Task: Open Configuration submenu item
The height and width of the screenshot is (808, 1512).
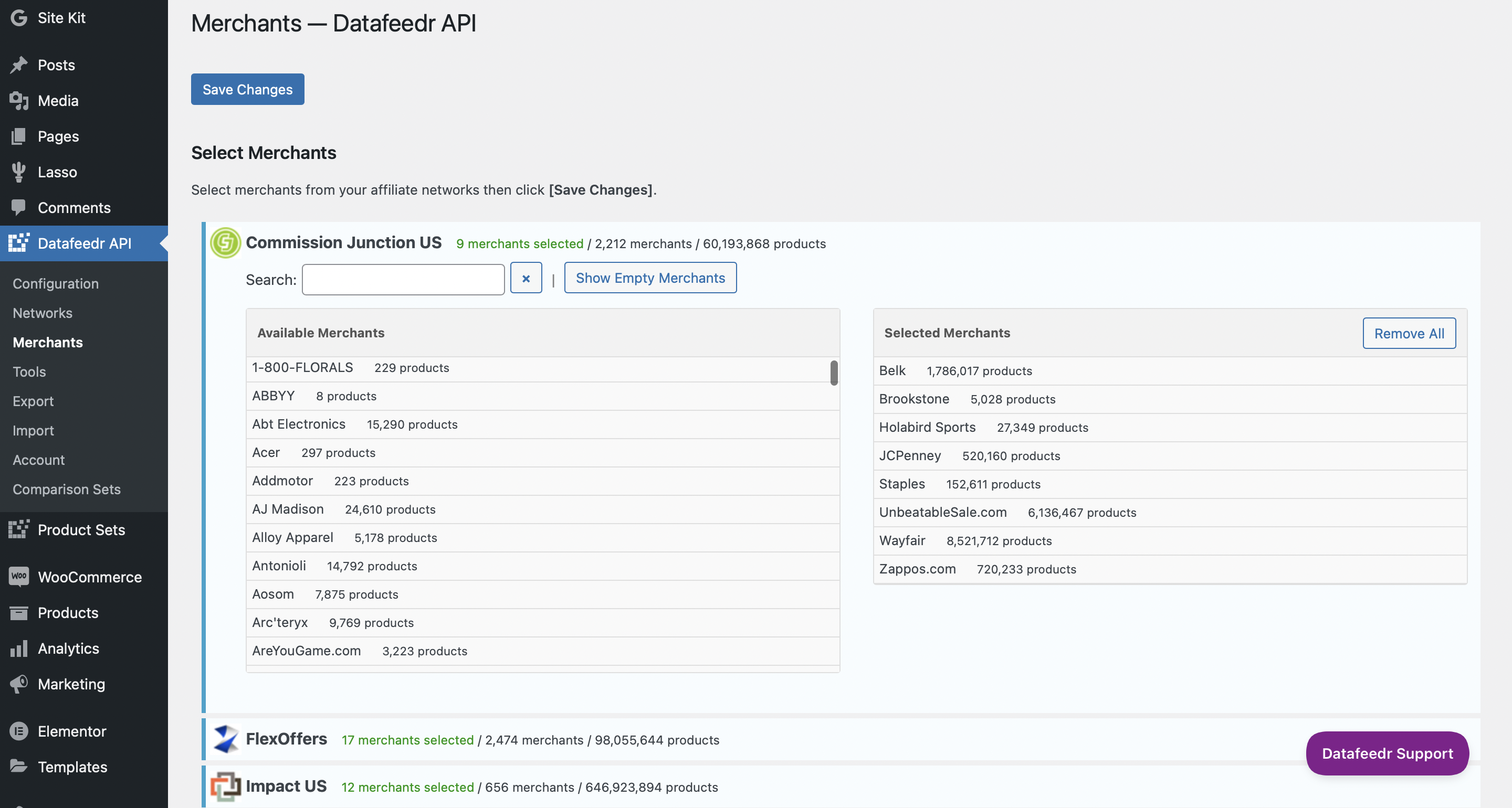Action: [x=56, y=283]
